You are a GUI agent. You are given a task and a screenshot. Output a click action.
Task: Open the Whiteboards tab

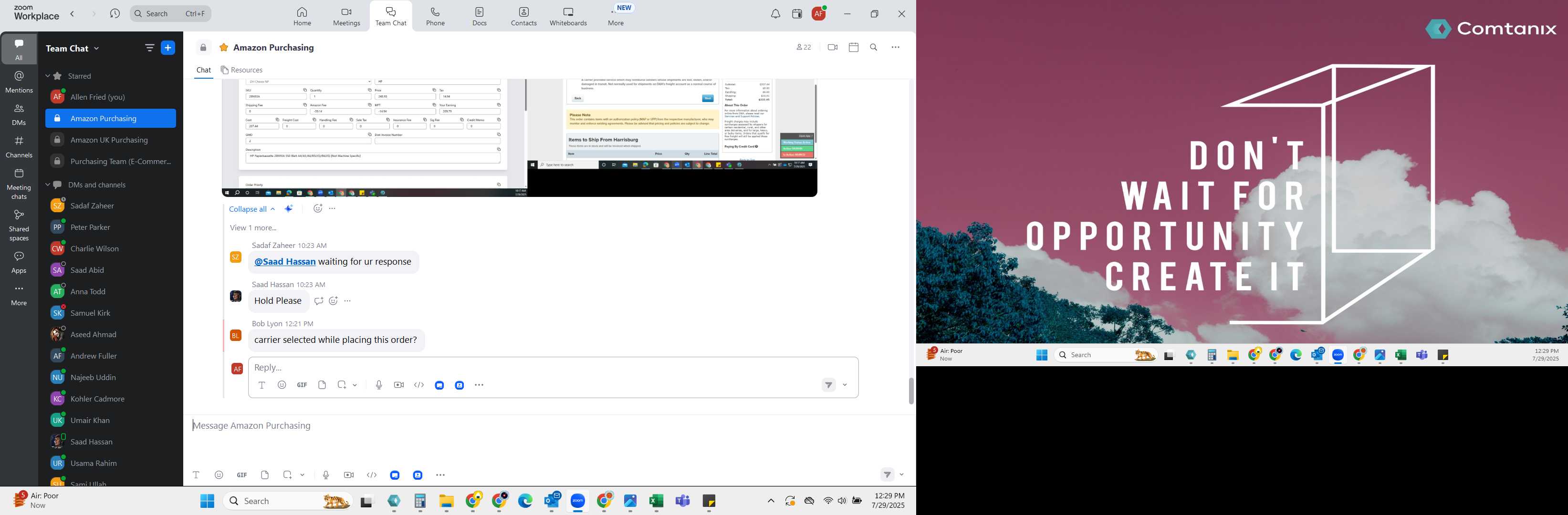(x=568, y=16)
